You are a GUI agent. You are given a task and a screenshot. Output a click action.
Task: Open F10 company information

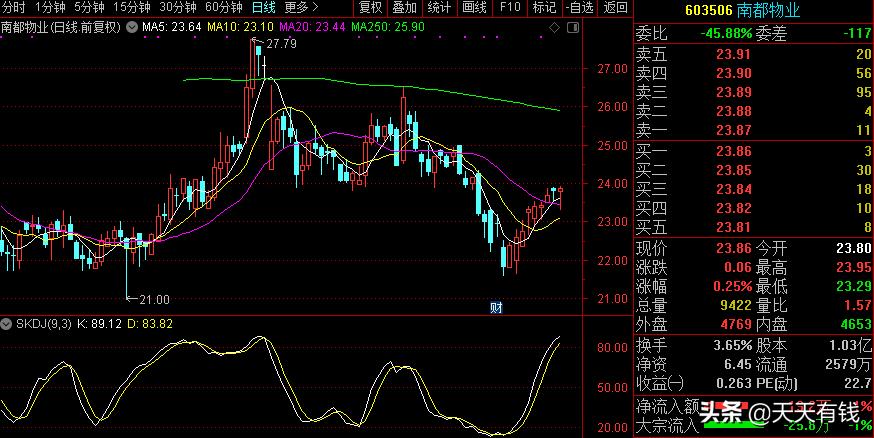tap(510, 8)
